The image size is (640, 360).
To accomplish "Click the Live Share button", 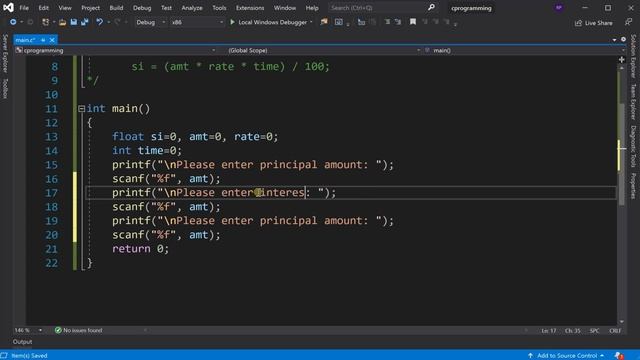I will (x=593, y=23).
